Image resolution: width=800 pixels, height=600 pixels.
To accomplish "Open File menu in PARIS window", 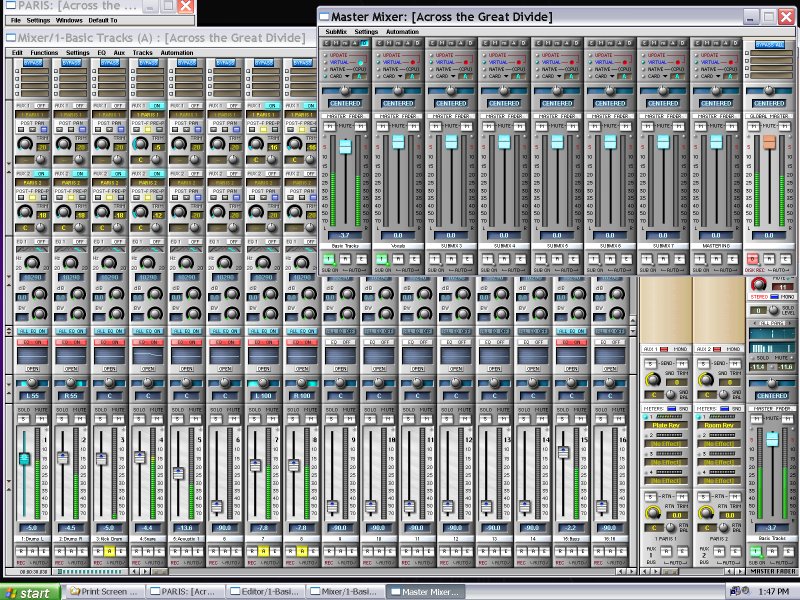I will pyautogui.click(x=16, y=20).
